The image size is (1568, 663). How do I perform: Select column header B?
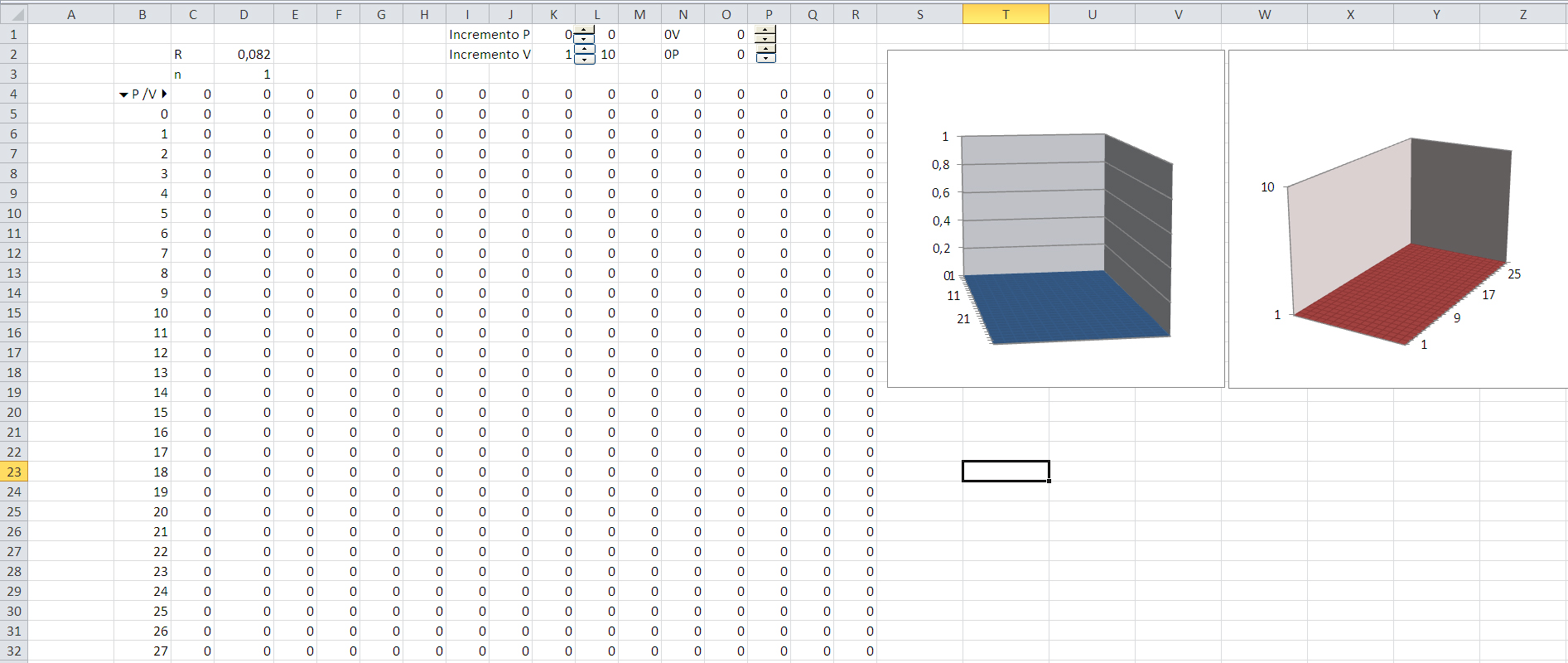coord(142,14)
